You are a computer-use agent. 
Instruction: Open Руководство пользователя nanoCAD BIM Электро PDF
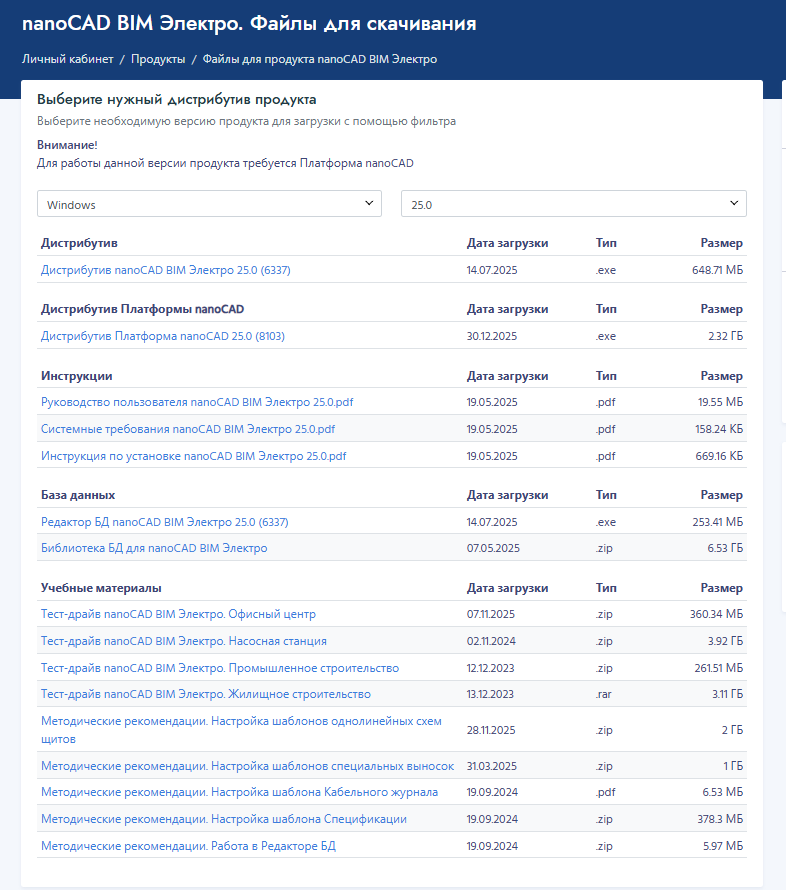point(197,402)
